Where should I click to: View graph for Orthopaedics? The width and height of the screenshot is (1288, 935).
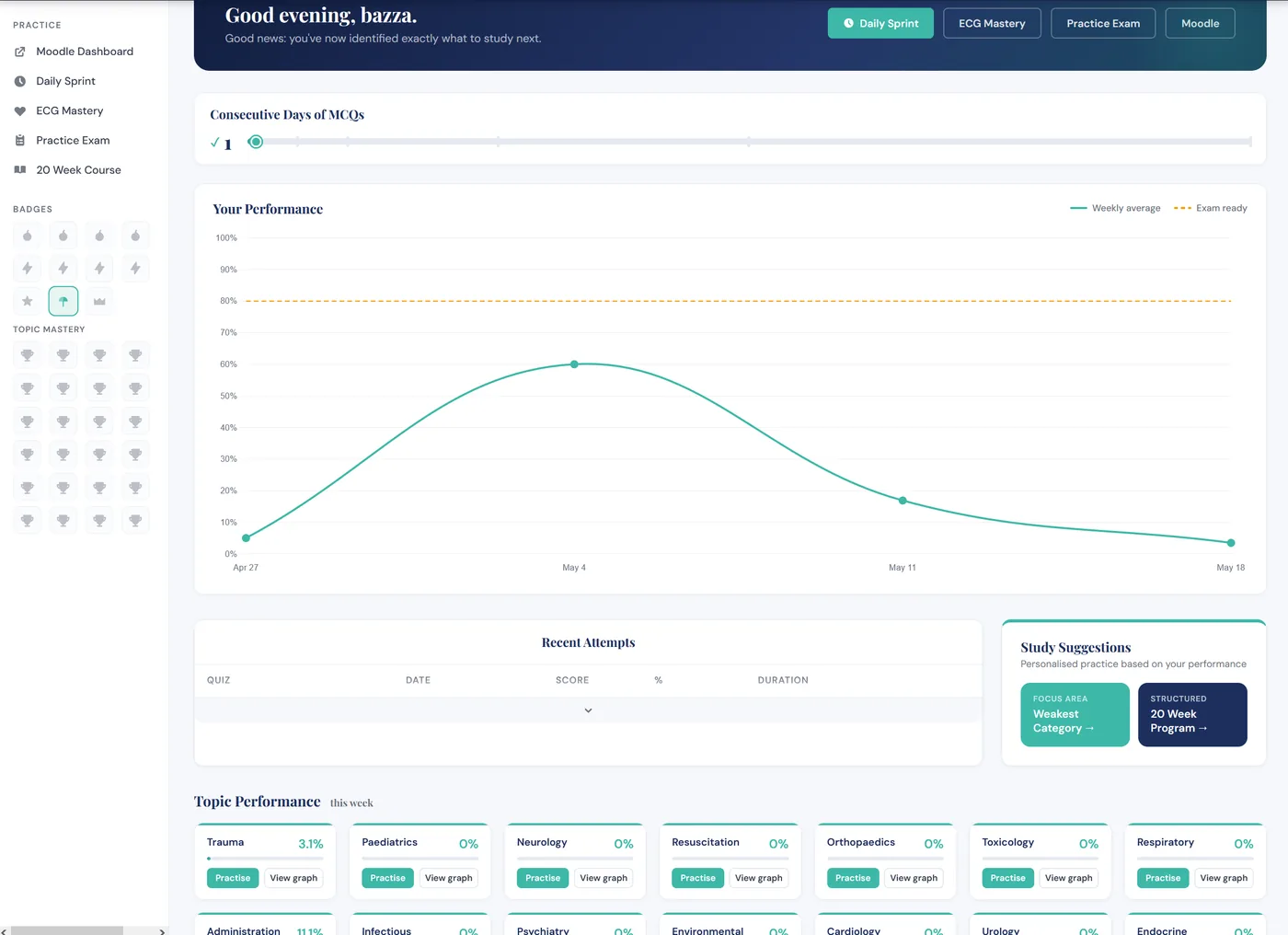[914, 878]
